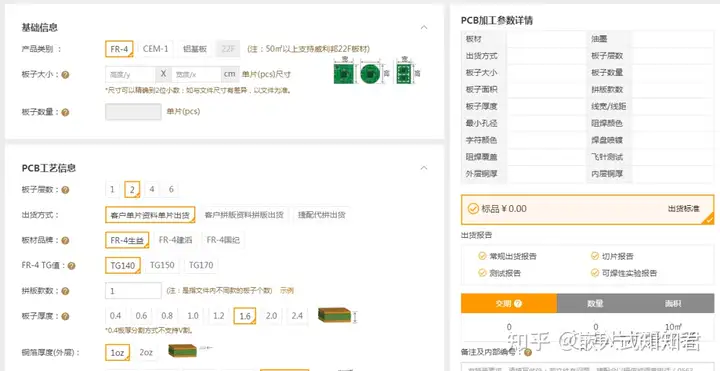
Task: Set board thickness to 1.2
Action: [219, 316]
